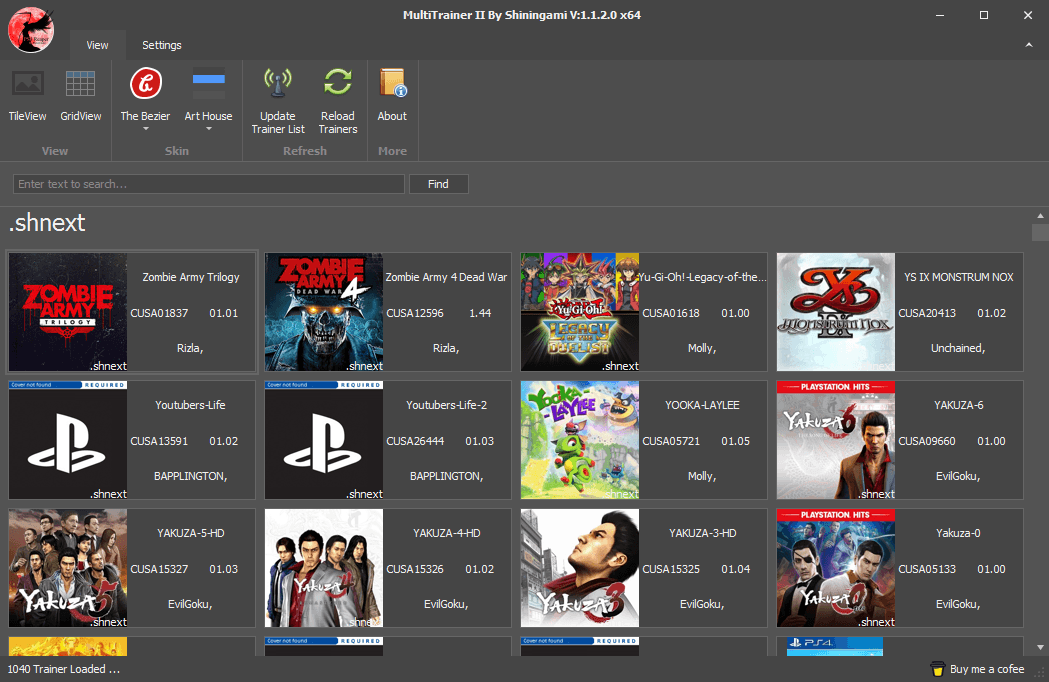Select Yu-Gi-Oh Legacy of the Duelist cover
The image size is (1049, 682).
pyautogui.click(x=580, y=312)
